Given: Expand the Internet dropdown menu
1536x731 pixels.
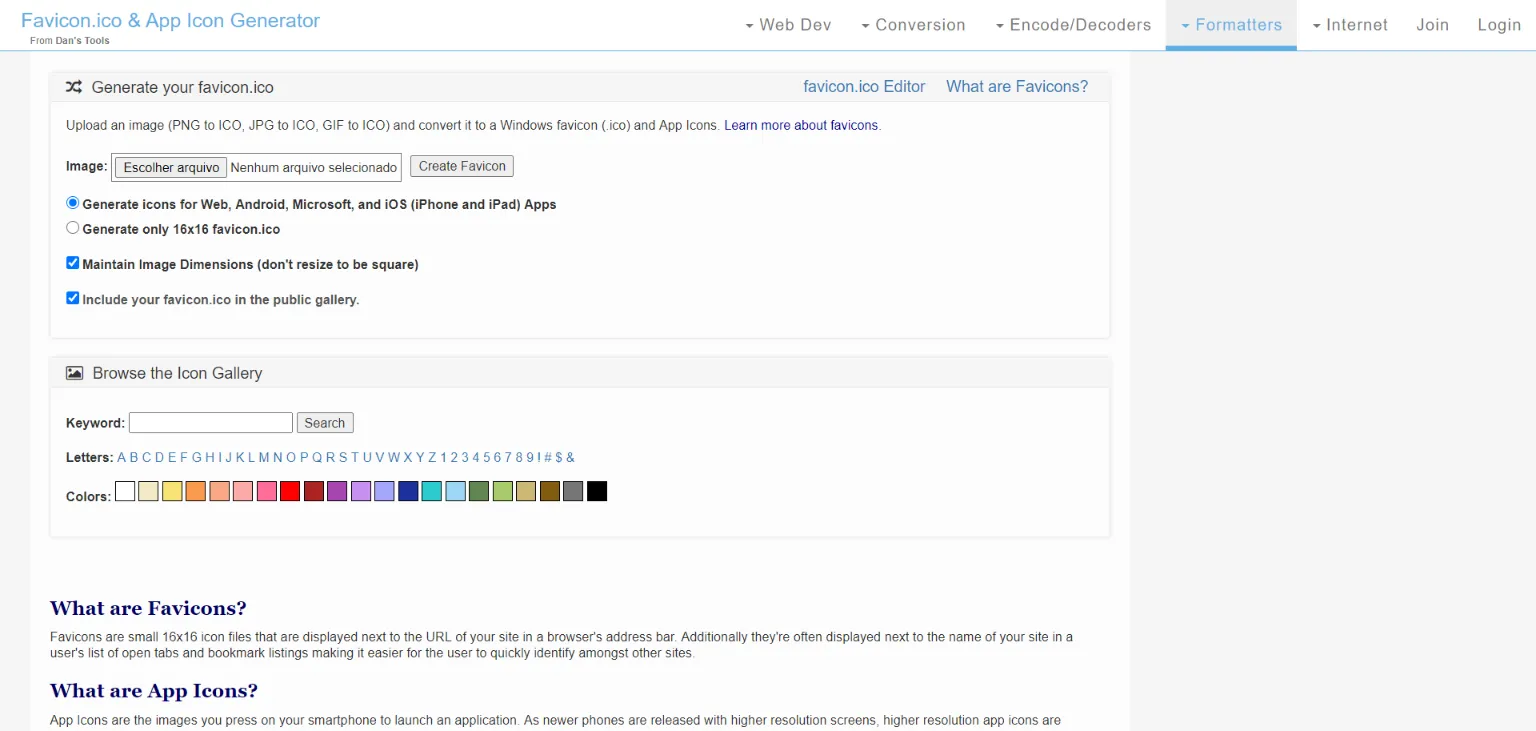Looking at the screenshot, I should pos(1349,25).
